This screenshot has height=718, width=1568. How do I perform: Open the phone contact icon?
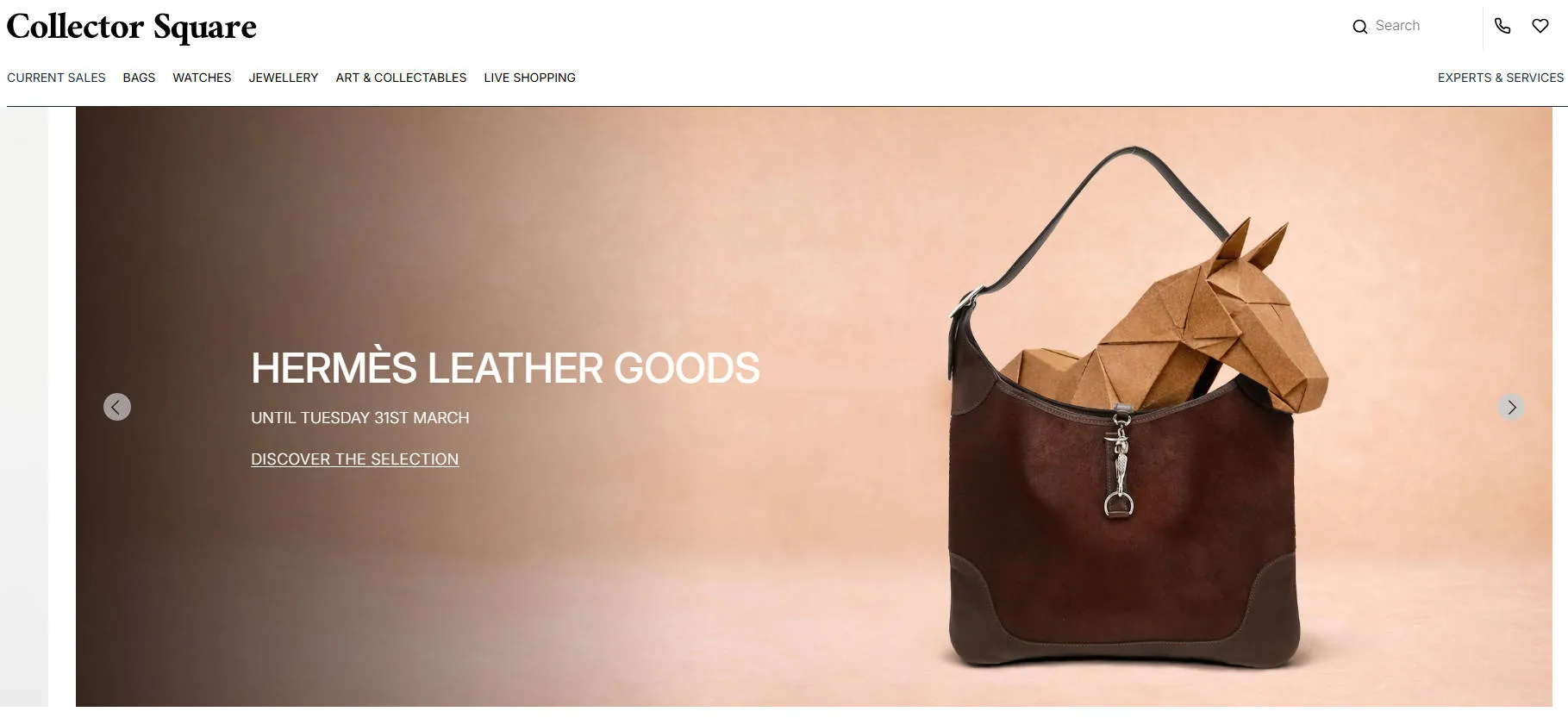point(1502,26)
